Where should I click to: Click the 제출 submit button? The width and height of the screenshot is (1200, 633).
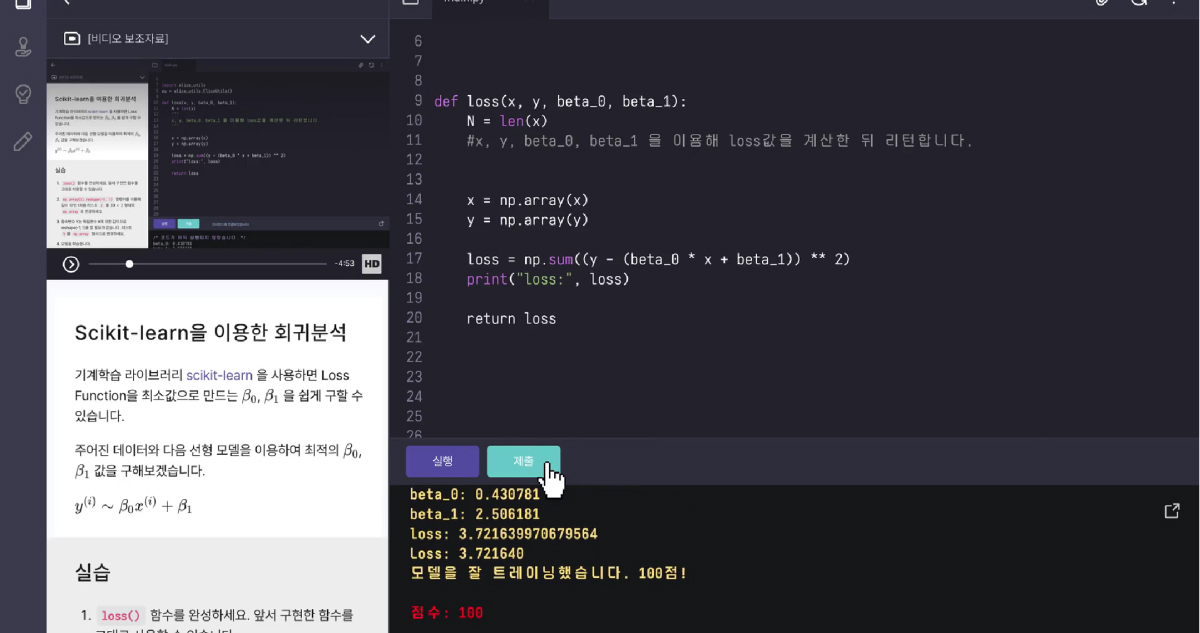point(523,461)
